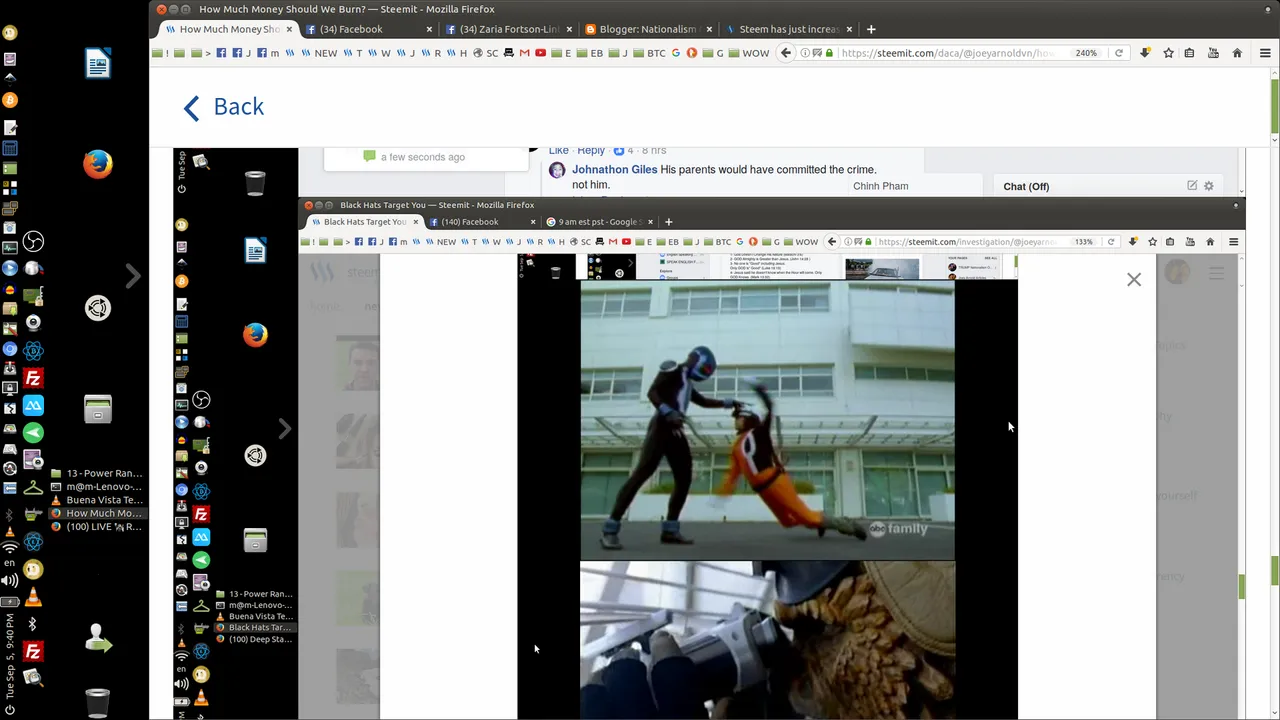Bookmark this page with the star
Image resolution: width=1280 pixels, height=720 pixels.
click(x=1168, y=53)
